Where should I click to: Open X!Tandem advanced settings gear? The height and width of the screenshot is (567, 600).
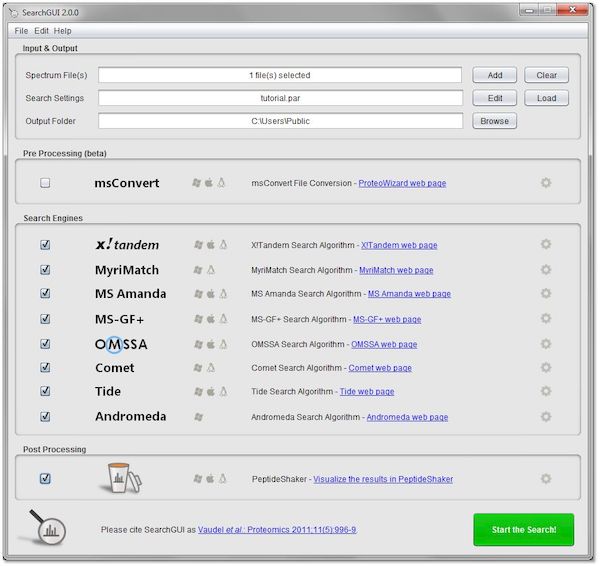pyautogui.click(x=546, y=244)
